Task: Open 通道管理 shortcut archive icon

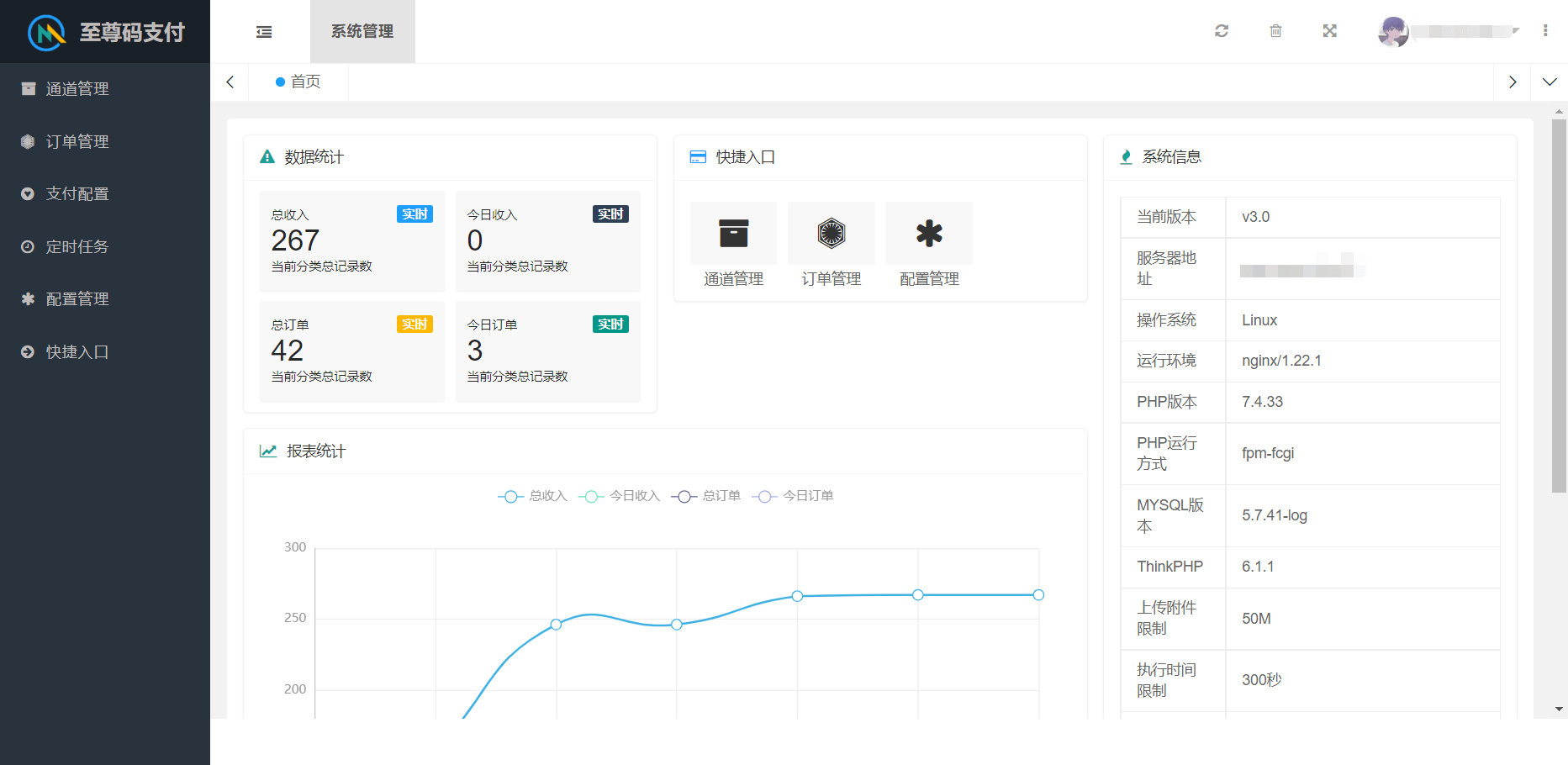Action: [733, 234]
